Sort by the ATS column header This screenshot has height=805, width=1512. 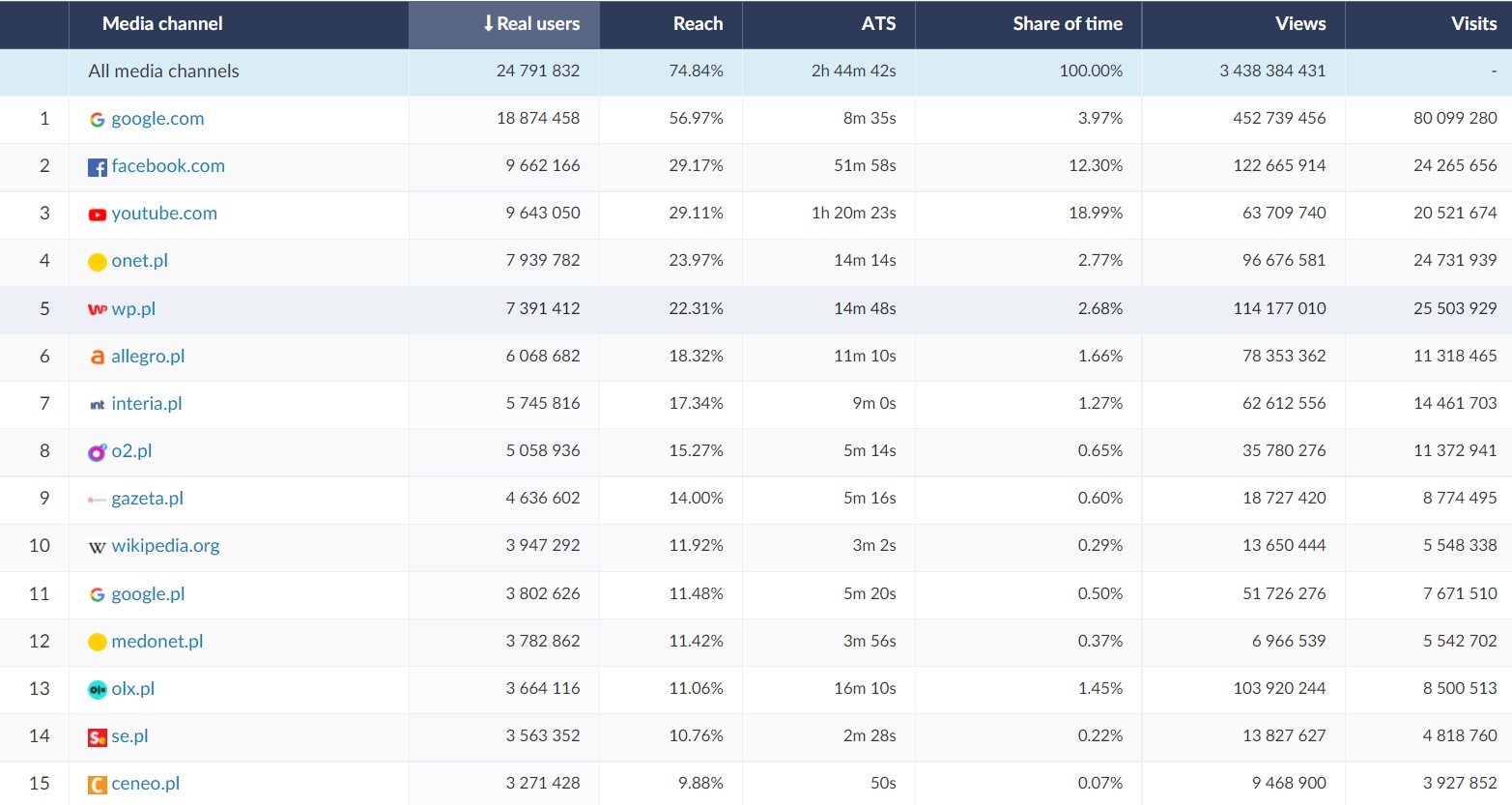click(x=878, y=24)
